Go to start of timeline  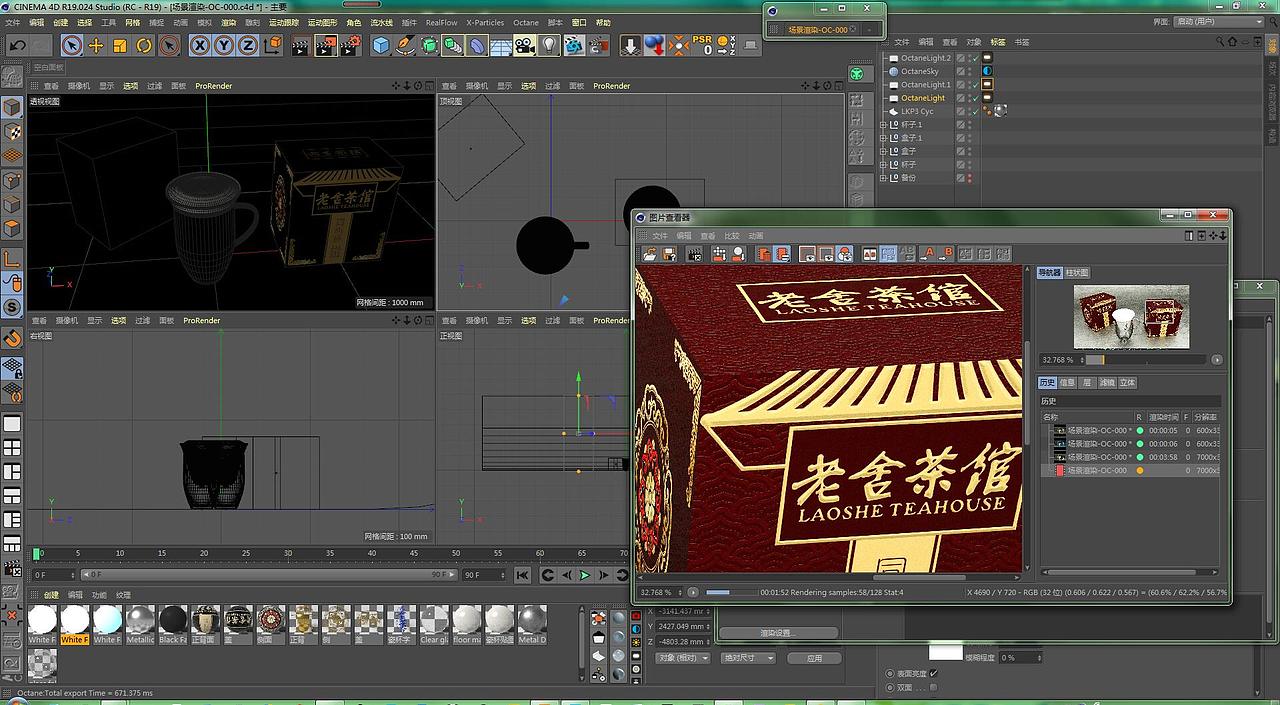522,575
